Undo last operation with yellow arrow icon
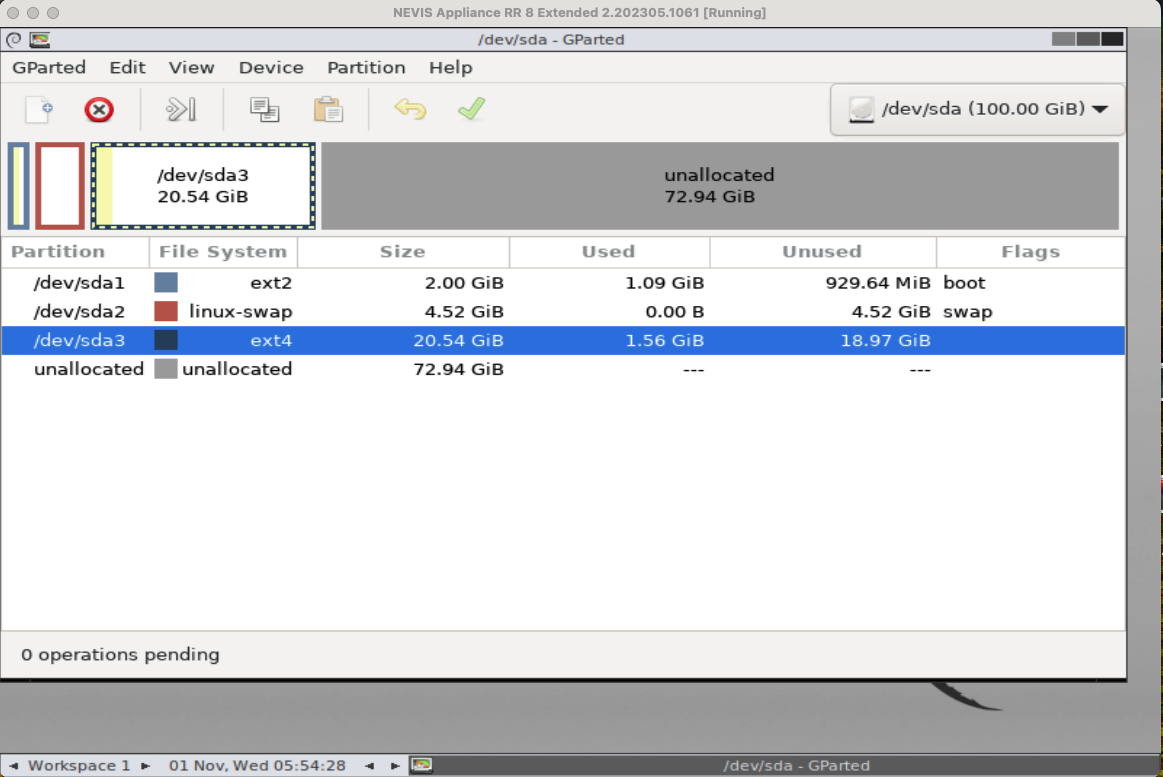 (410, 109)
